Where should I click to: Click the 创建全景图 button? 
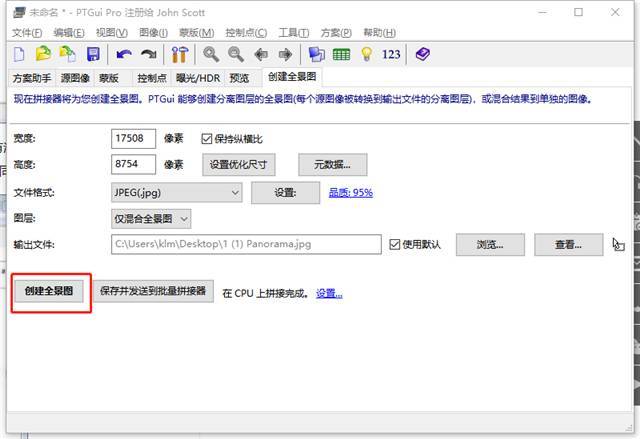[49, 290]
